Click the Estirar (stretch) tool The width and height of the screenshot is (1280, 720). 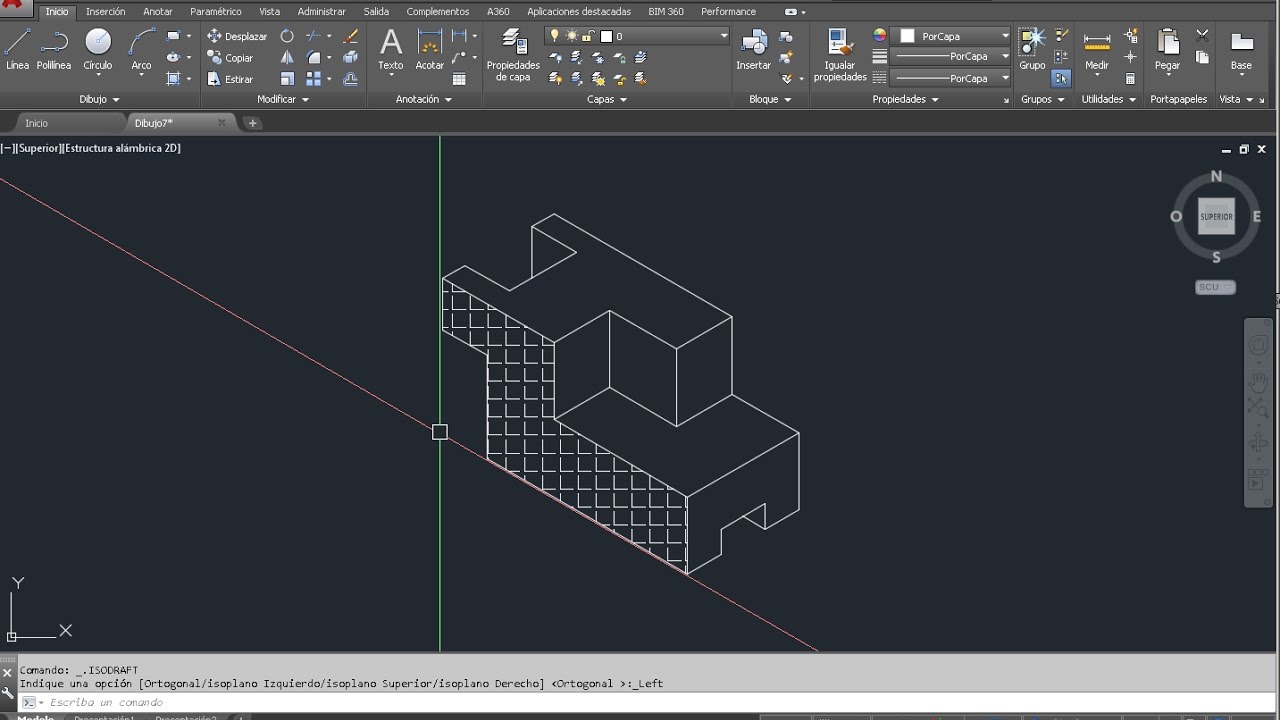231,79
